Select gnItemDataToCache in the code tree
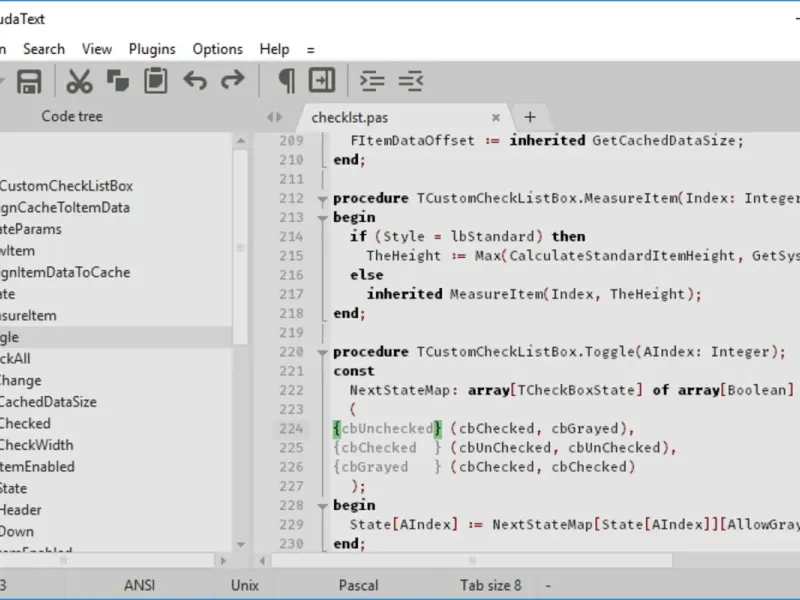The height and width of the screenshot is (600, 800). coord(65,272)
